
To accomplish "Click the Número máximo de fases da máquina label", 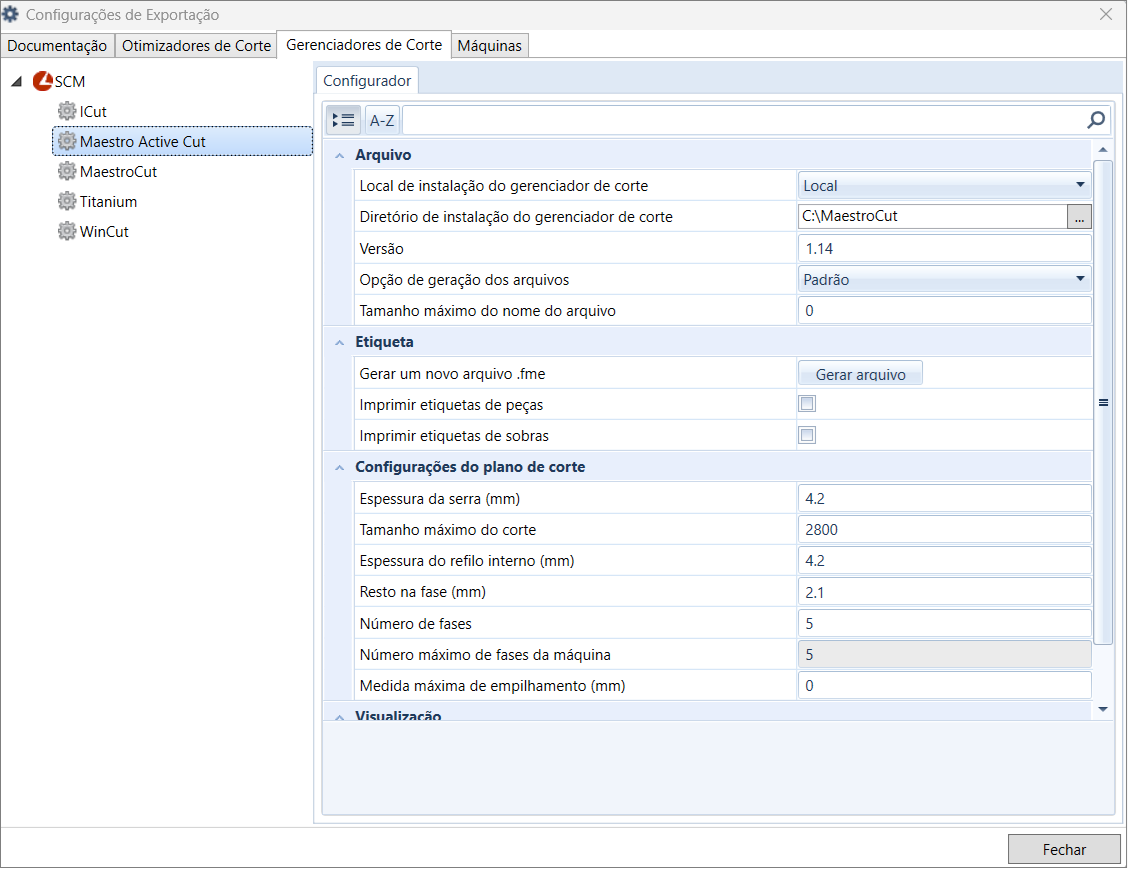I will 485,655.
